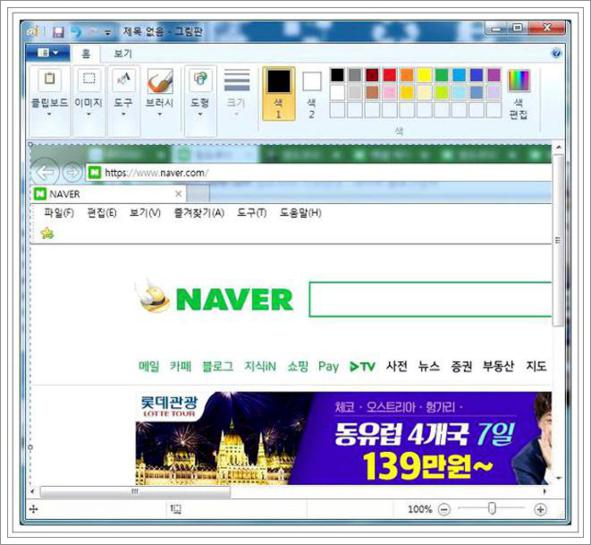Viewport: 591px width, 545px height.
Task: Expand the 이미지 group dropdown arrow
Action: point(89,114)
